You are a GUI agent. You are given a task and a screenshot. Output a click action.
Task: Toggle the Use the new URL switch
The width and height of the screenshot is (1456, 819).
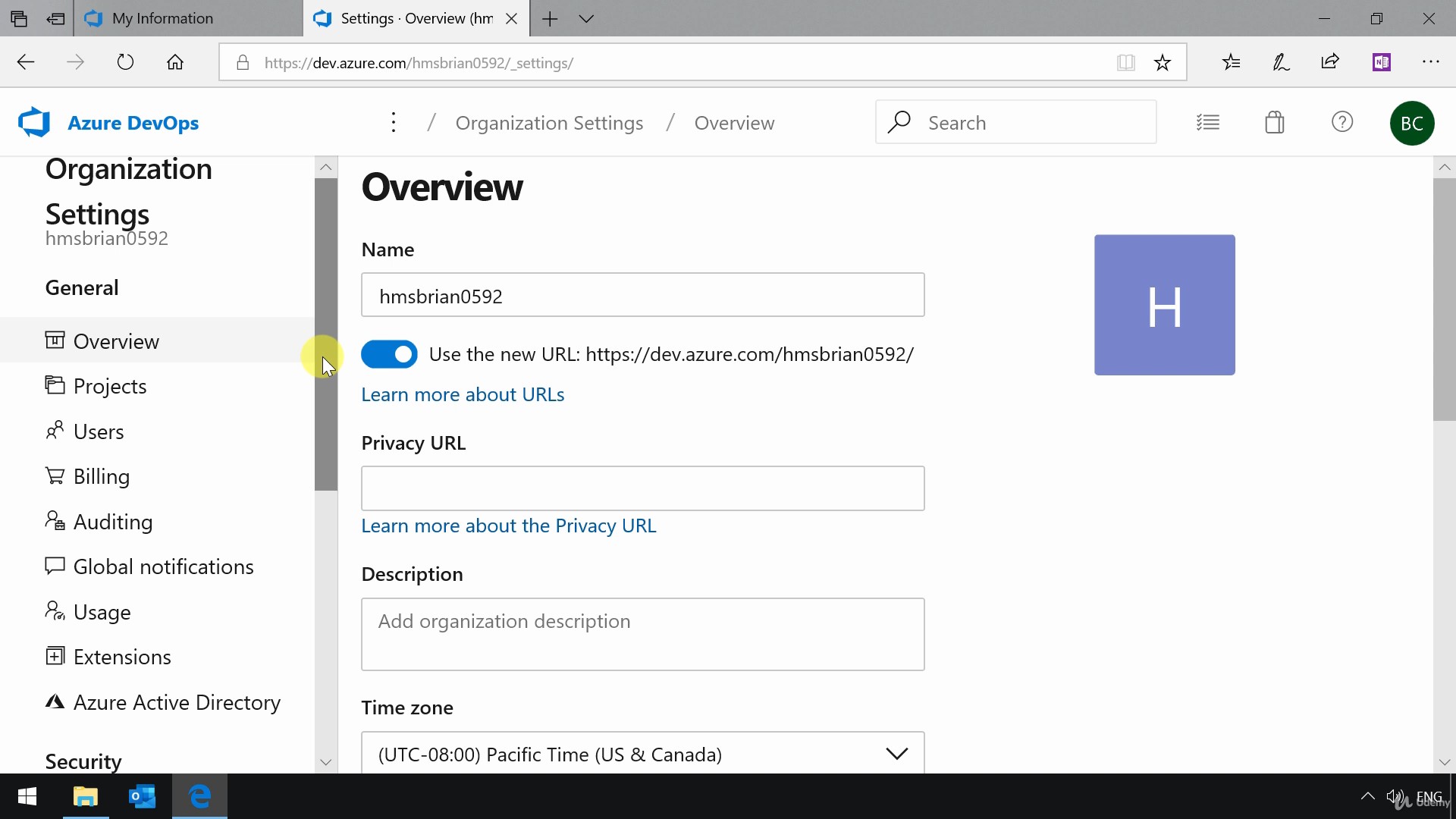click(x=389, y=354)
